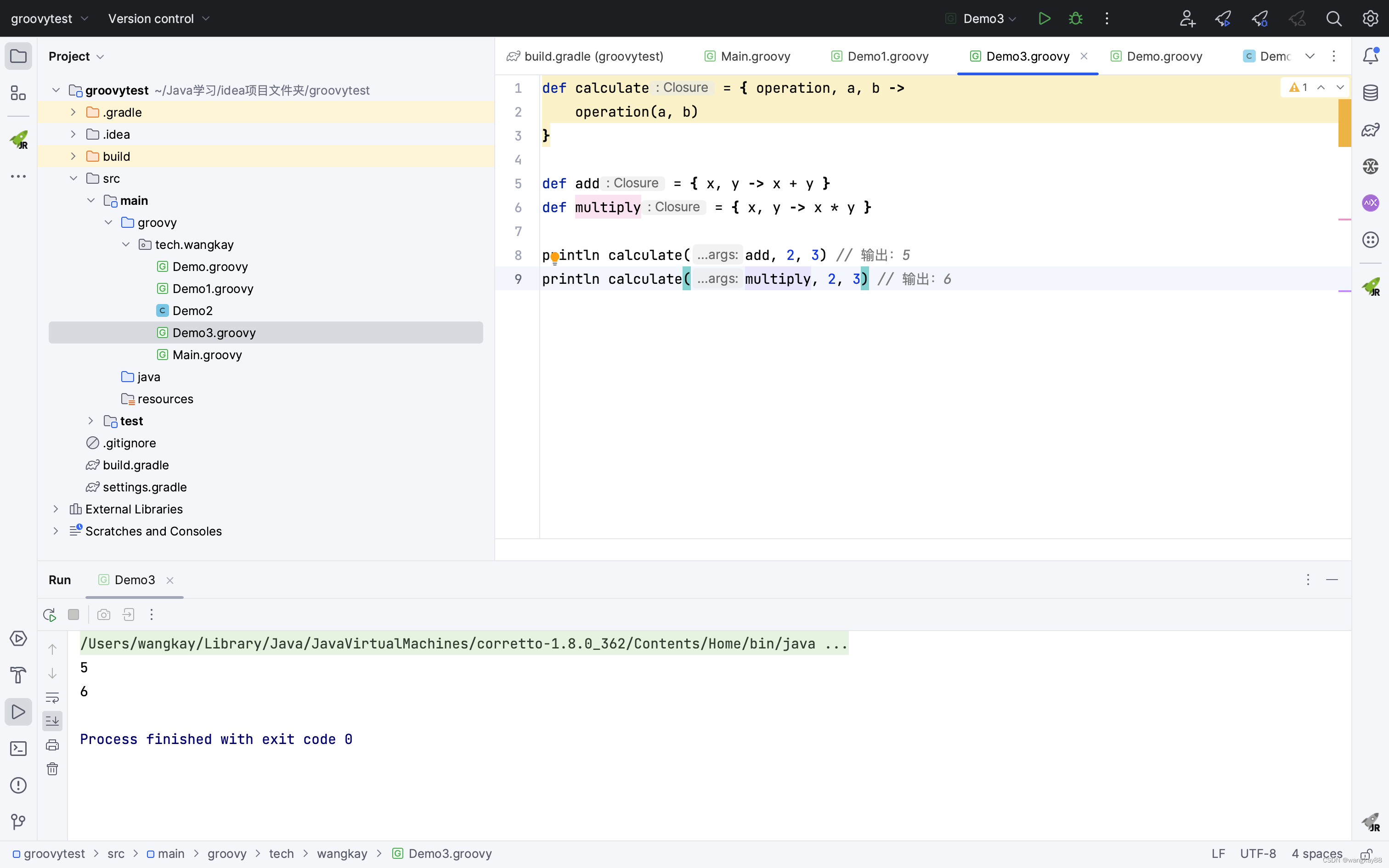Toggle soft-wrap in console output
This screenshot has width=1389, height=868.
[x=52, y=698]
